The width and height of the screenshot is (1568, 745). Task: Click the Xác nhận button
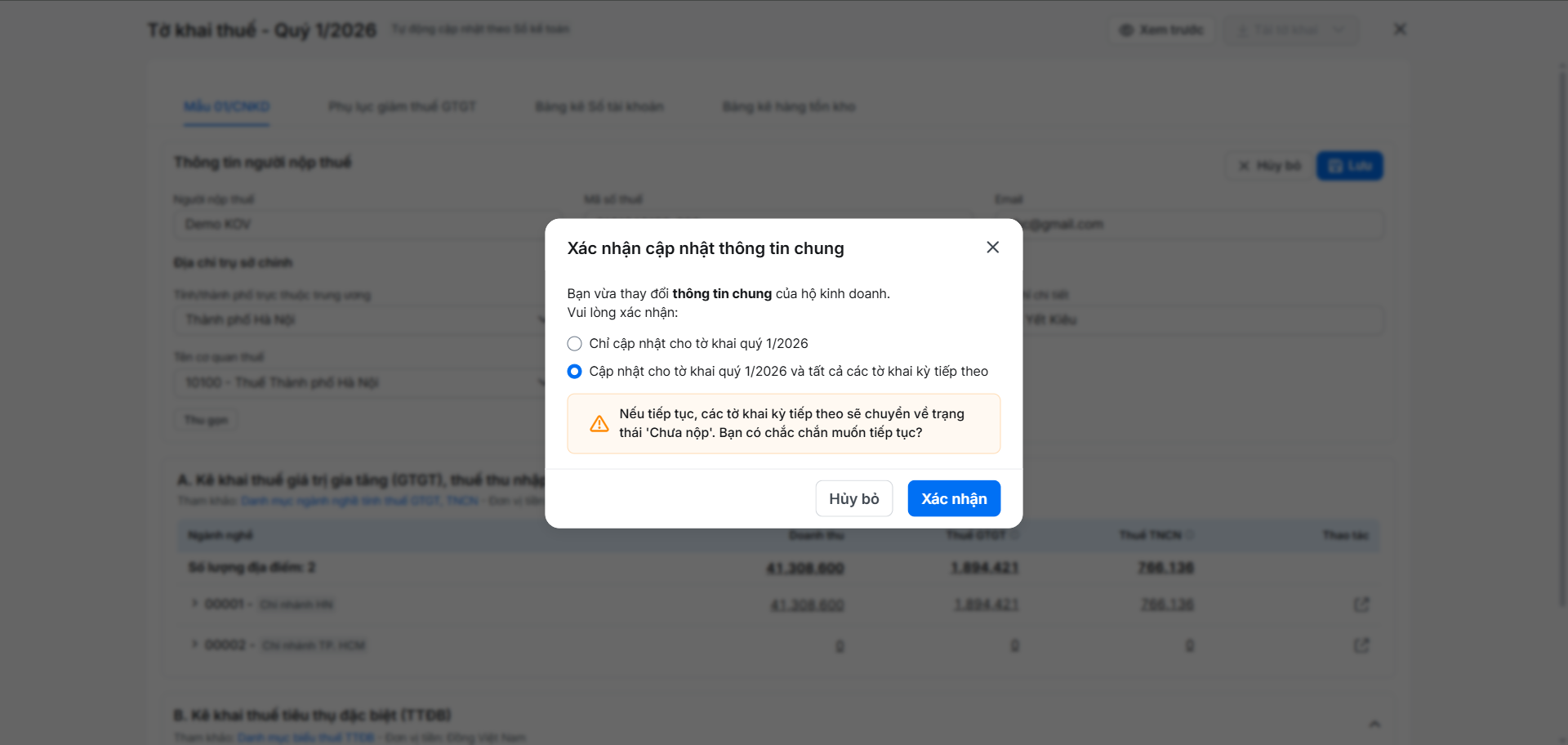[x=954, y=498]
